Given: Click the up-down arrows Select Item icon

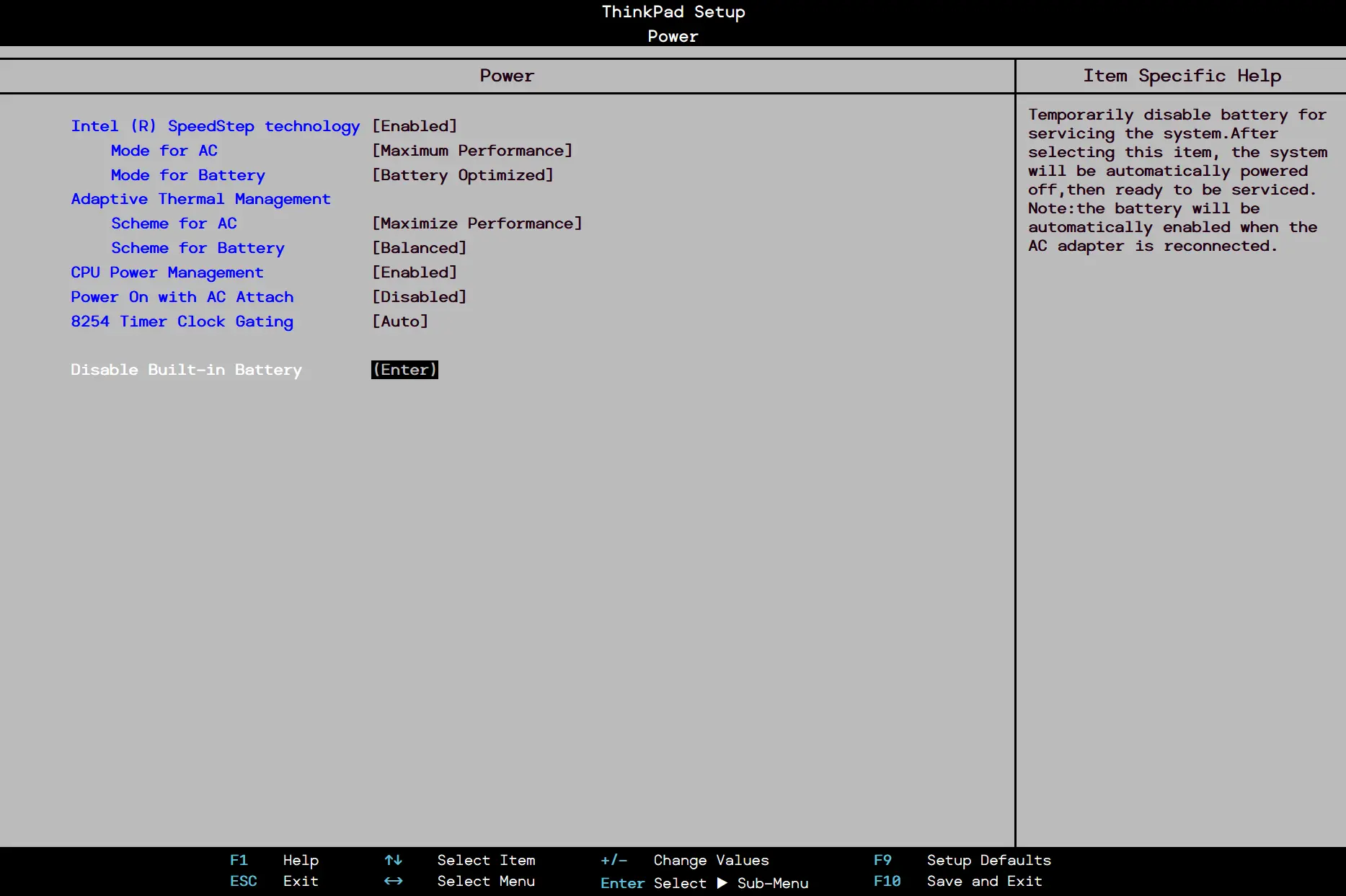Looking at the screenshot, I should click(393, 861).
